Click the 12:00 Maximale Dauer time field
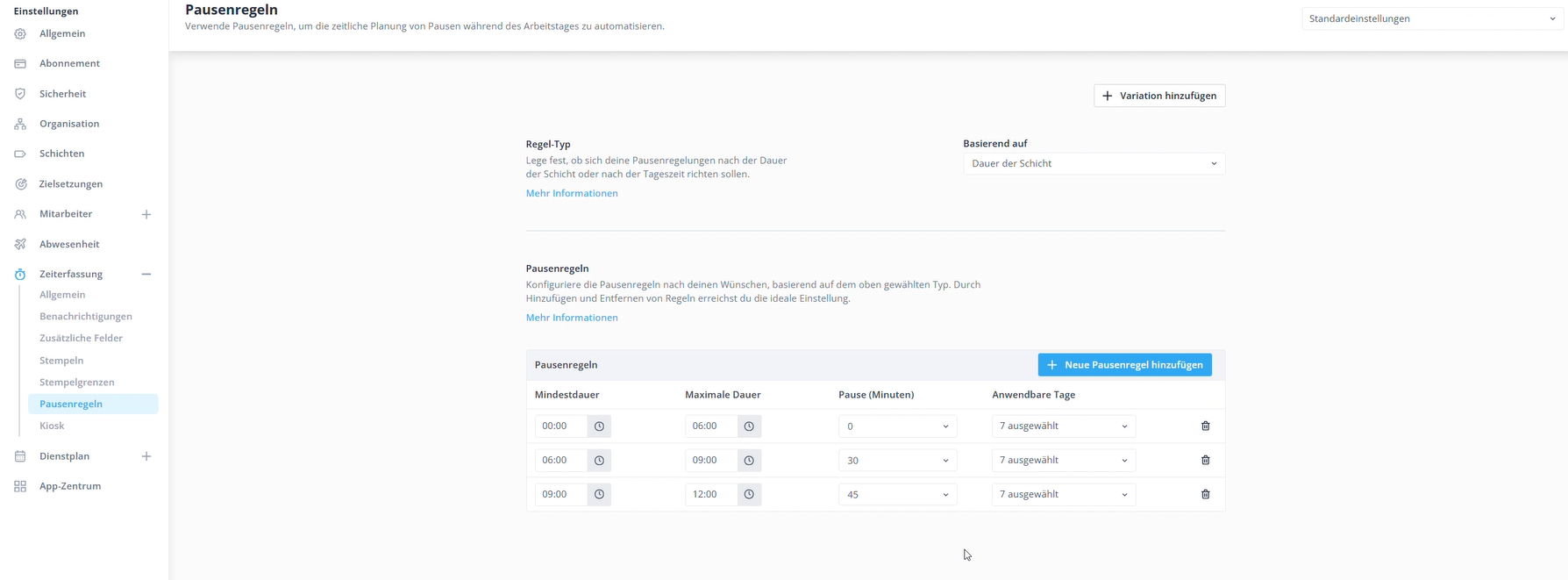This screenshot has width=1568, height=580. point(711,494)
